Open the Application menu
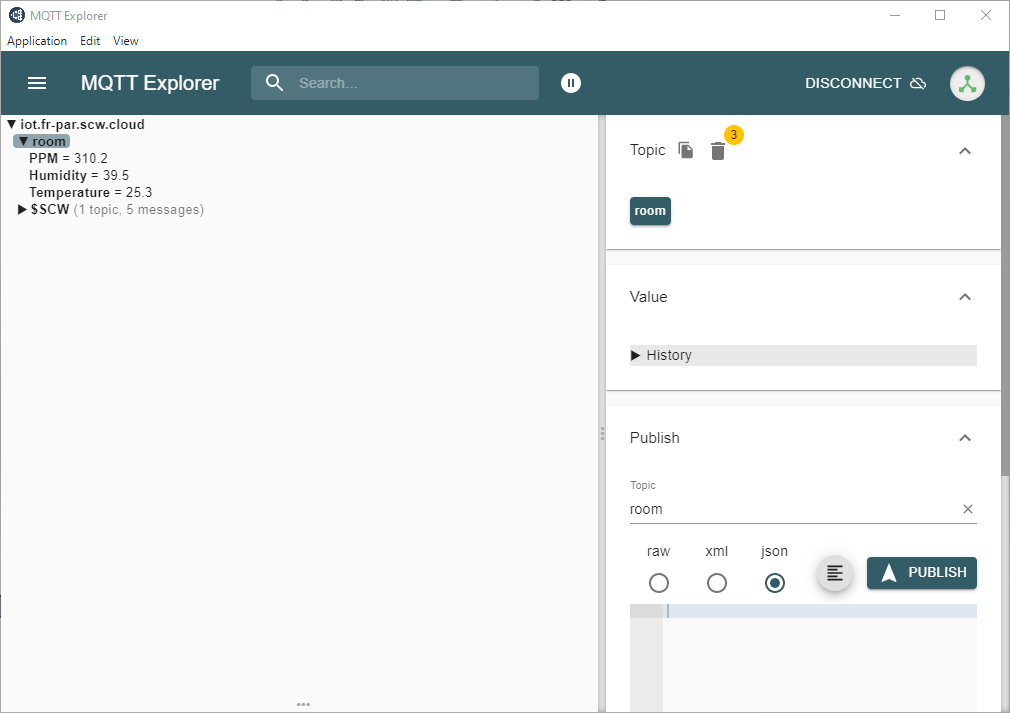1010x713 pixels. 37,41
